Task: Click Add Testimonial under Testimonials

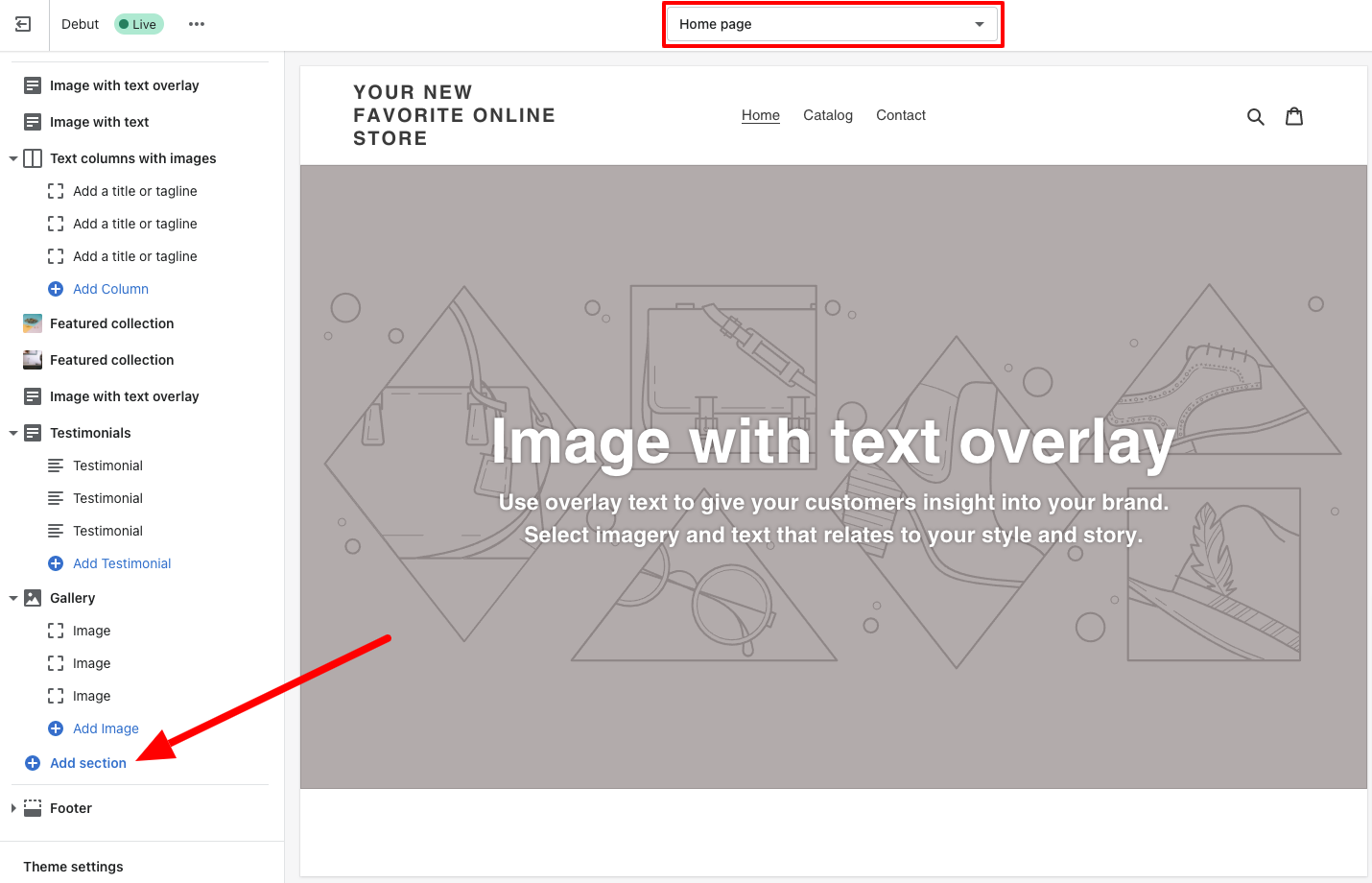Action: click(x=121, y=563)
